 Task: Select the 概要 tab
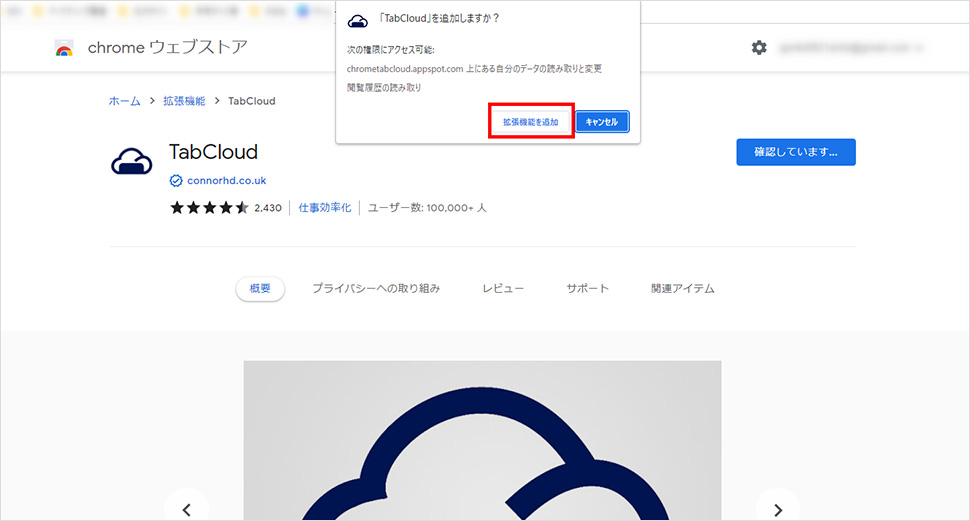click(260, 288)
